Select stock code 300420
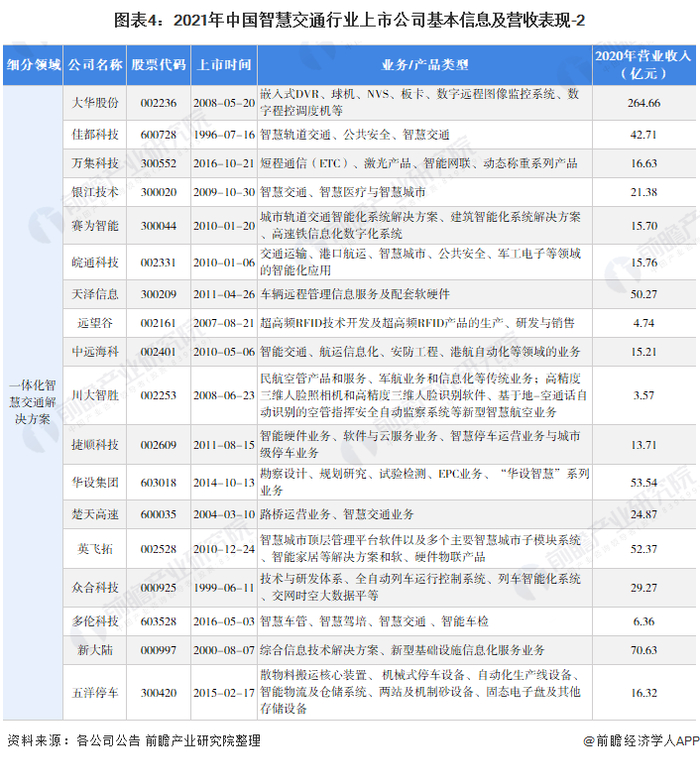The image size is (700, 761). click(158, 693)
